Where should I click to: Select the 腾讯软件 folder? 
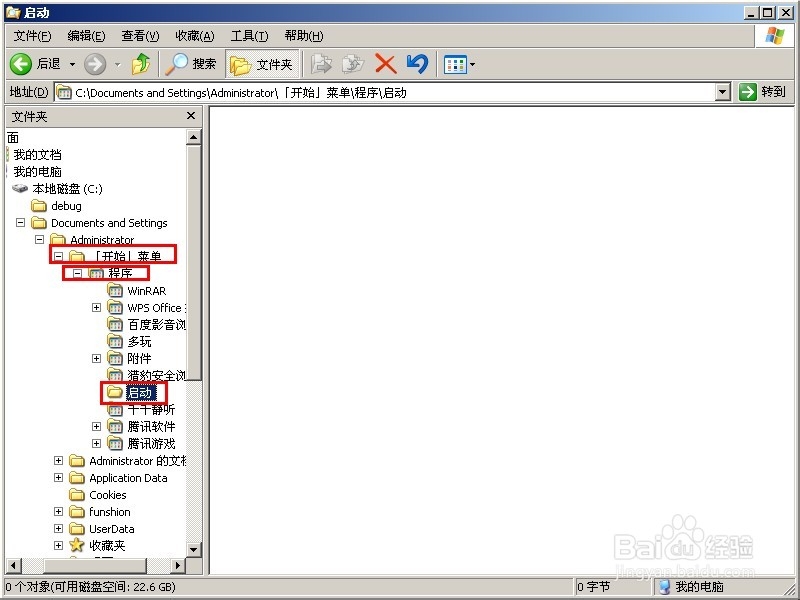151,427
